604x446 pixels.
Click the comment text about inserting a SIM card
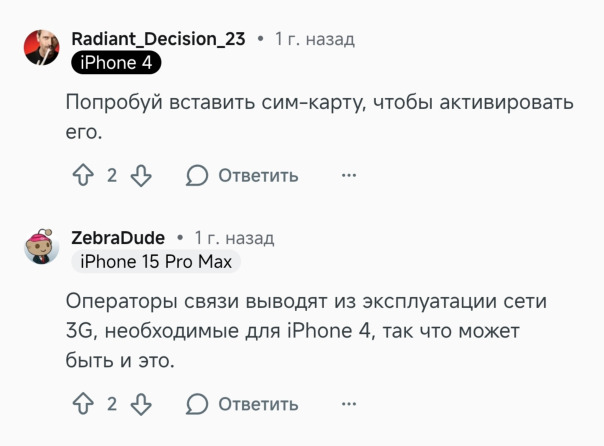point(320,117)
